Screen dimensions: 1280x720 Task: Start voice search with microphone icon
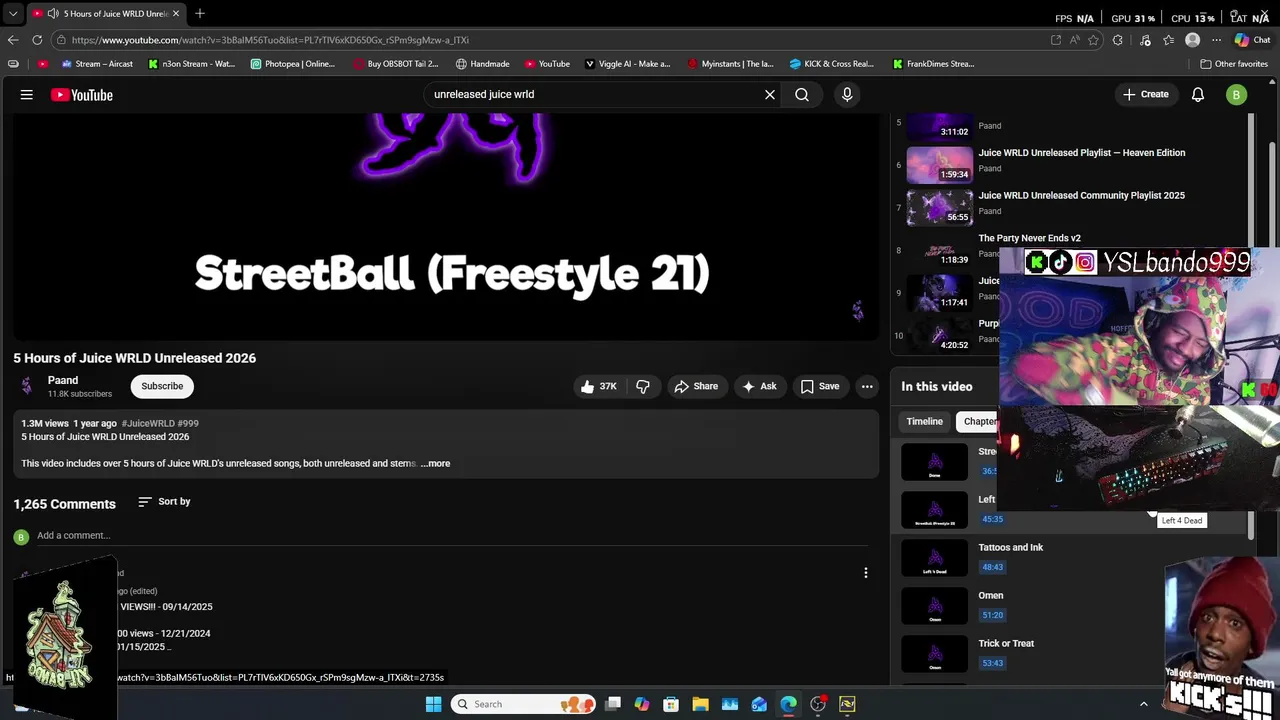[x=847, y=95]
